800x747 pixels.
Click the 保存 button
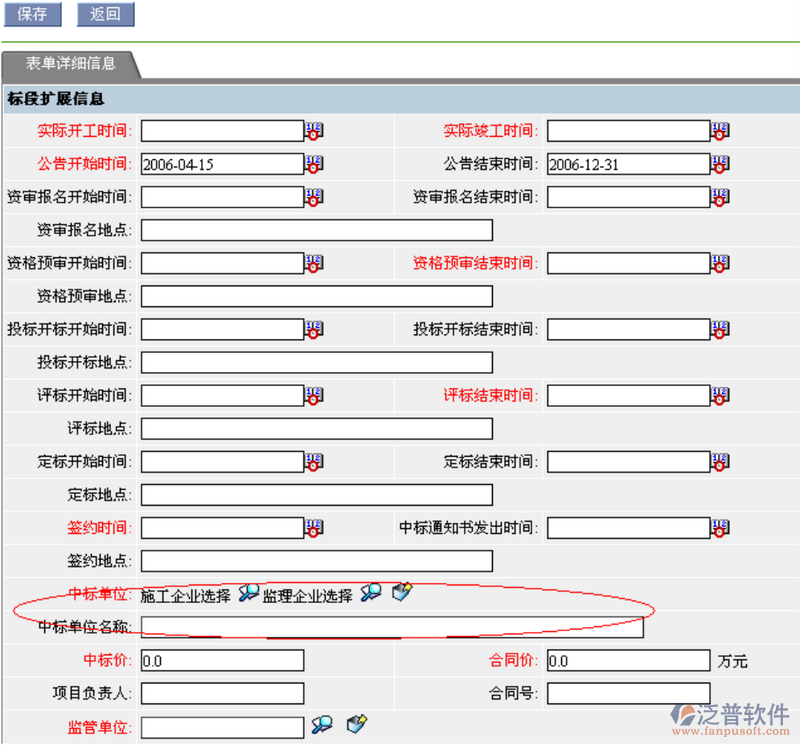32,14
